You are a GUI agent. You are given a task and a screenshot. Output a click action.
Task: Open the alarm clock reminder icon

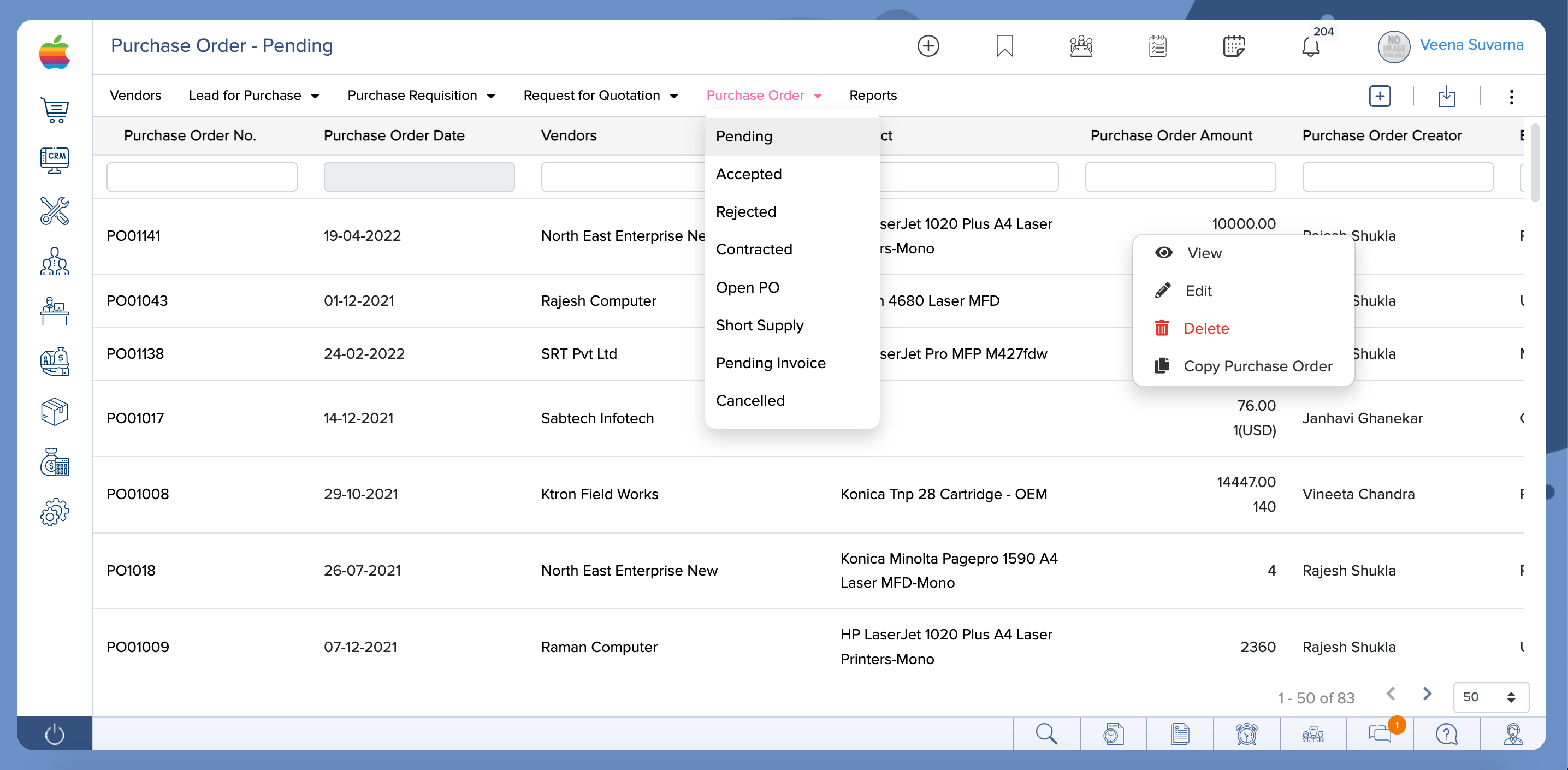[1247, 733]
